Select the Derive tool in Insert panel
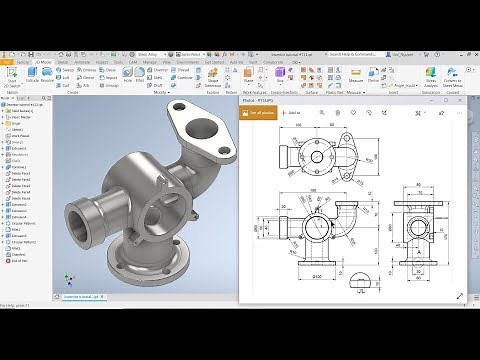Image resolution: width=480 pixels, height=360 pixels. [x=373, y=75]
